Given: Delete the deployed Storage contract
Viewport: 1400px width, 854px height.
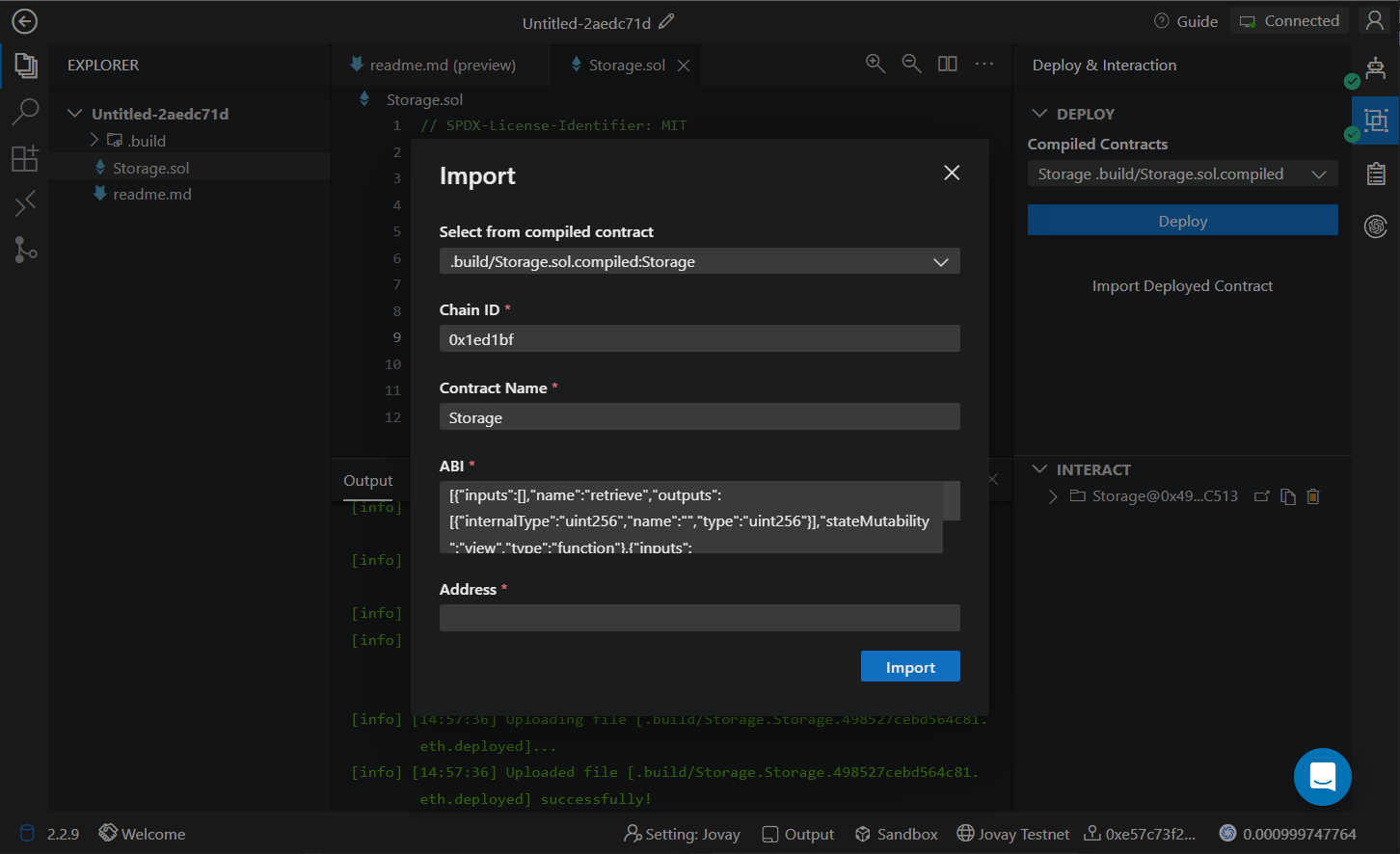Looking at the screenshot, I should (x=1313, y=496).
